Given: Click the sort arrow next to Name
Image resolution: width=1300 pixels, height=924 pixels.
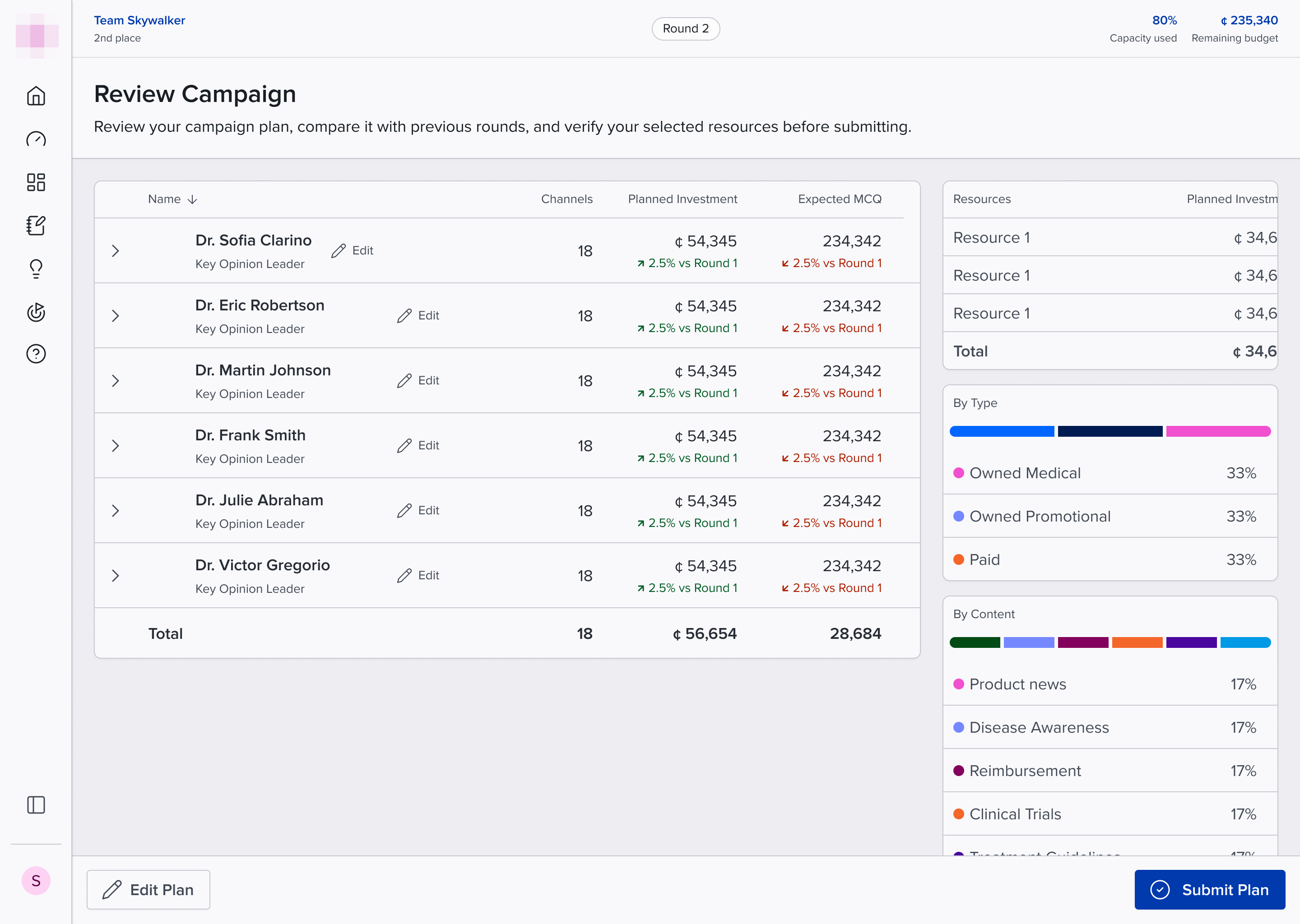Looking at the screenshot, I should [x=192, y=199].
